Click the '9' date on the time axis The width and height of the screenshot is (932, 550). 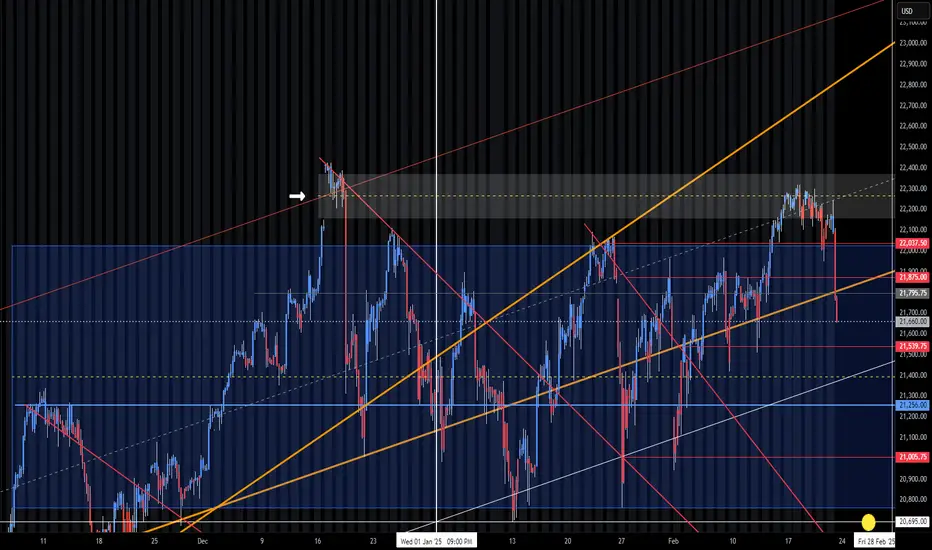pos(262,541)
